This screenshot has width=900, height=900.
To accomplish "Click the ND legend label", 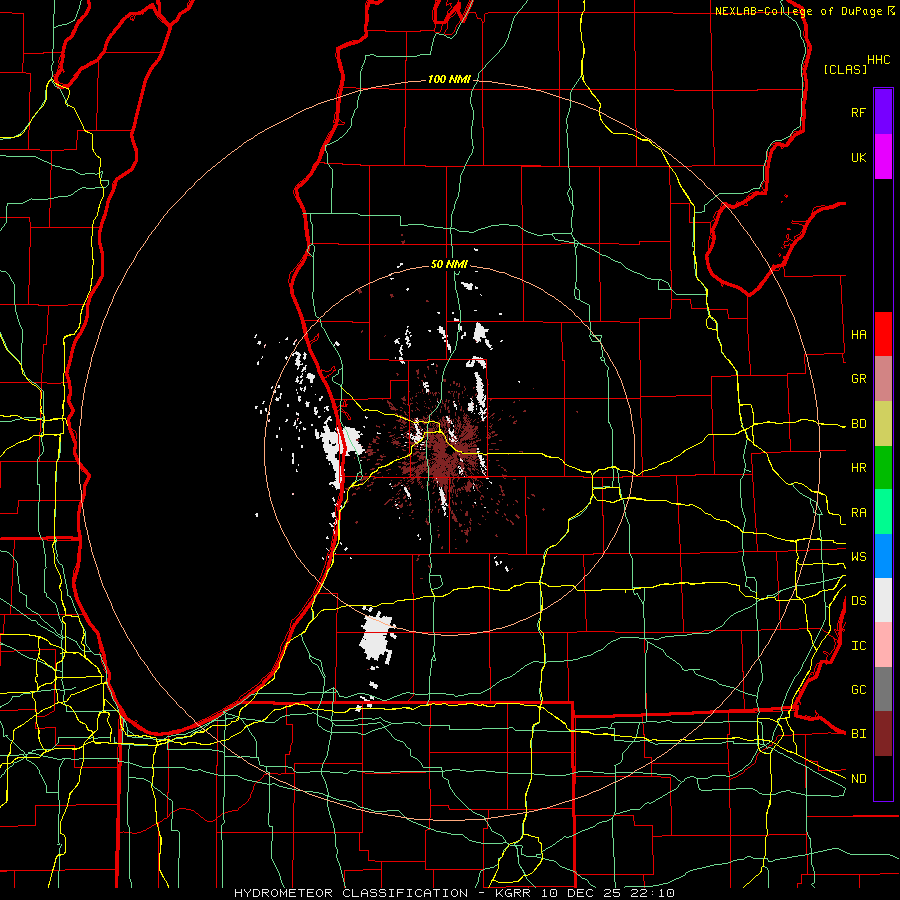I will pyautogui.click(x=858, y=779).
